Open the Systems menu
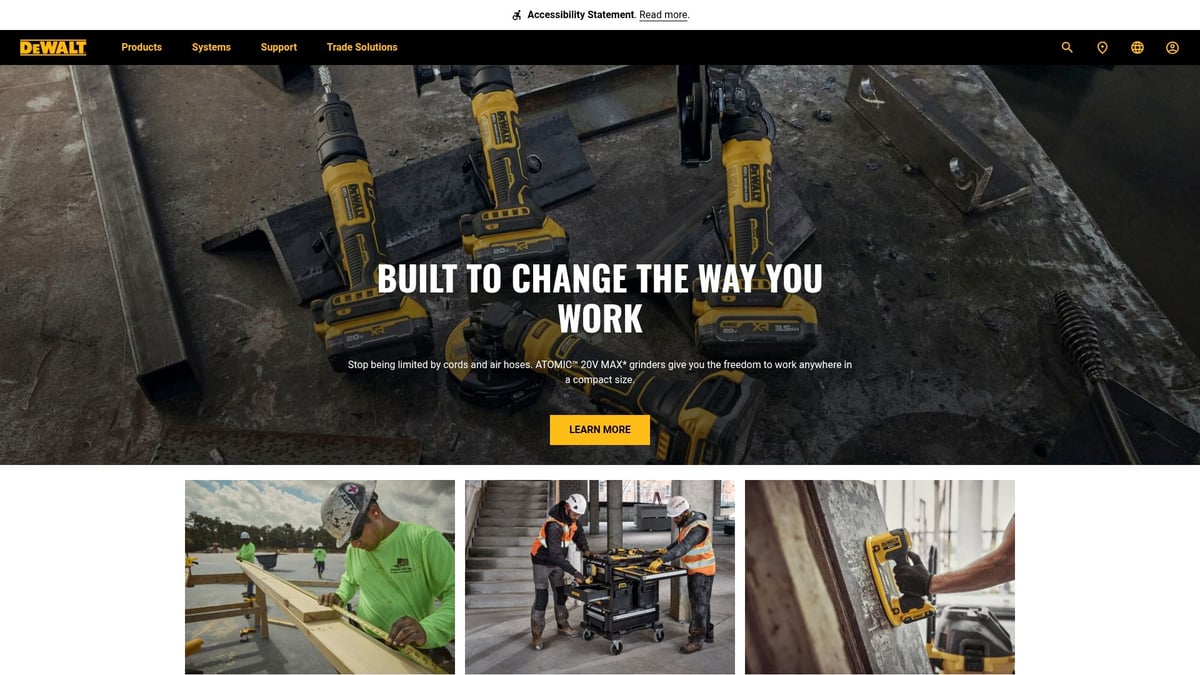The height and width of the screenshot is (675, 1200). 211,47
